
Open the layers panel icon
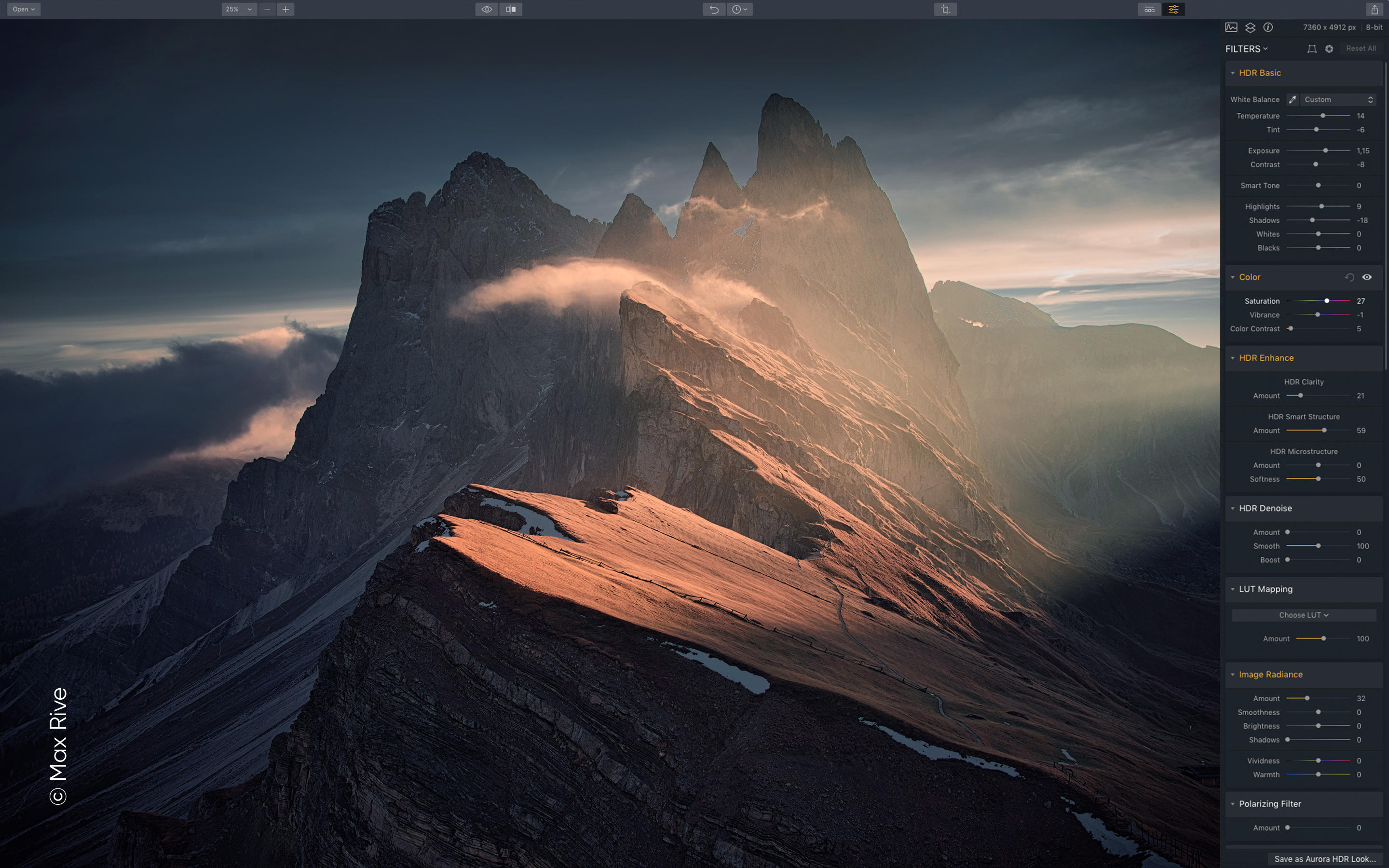coord(1250,27)
